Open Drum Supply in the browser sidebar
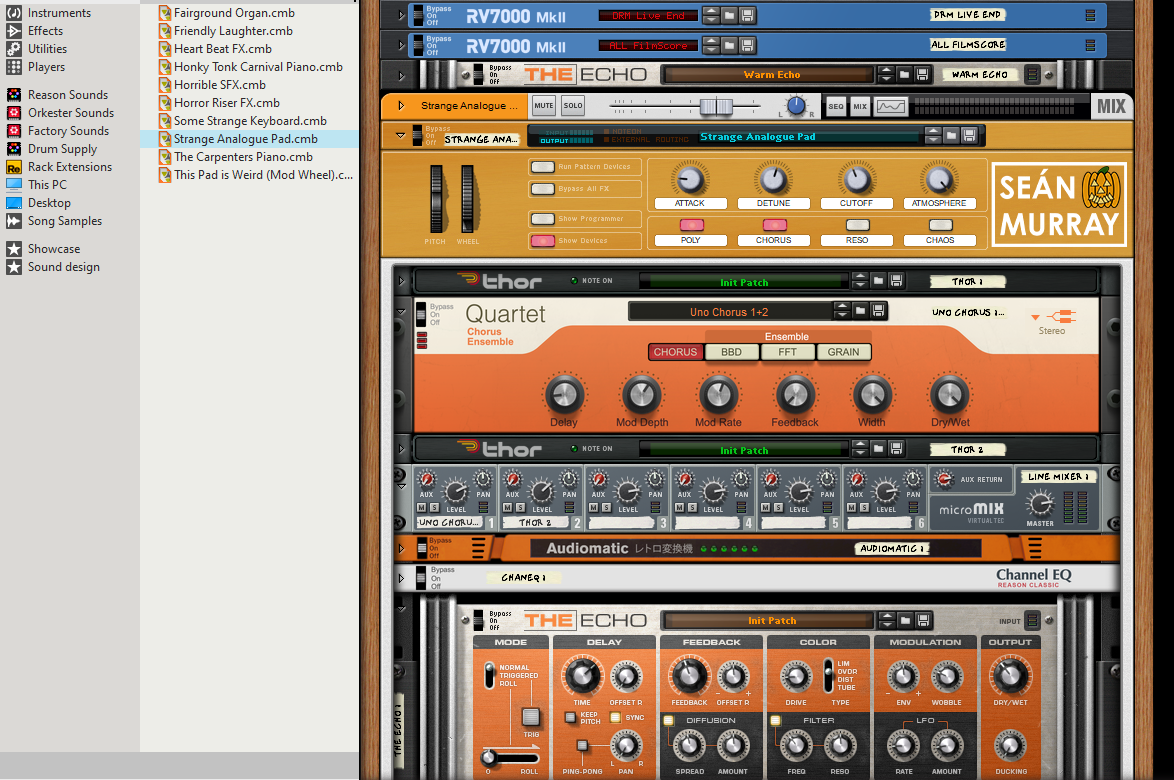Screen dimensions: 1174x780 pyautogui.click(x=62, y=149)
